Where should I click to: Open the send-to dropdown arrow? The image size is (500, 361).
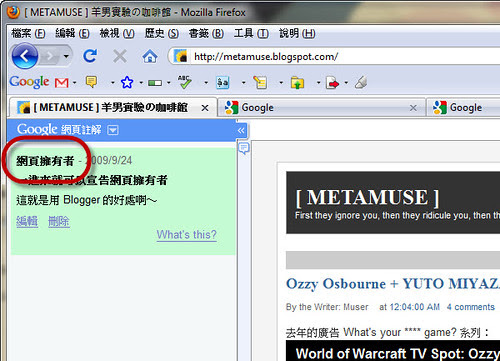click(x=346, y=82)
